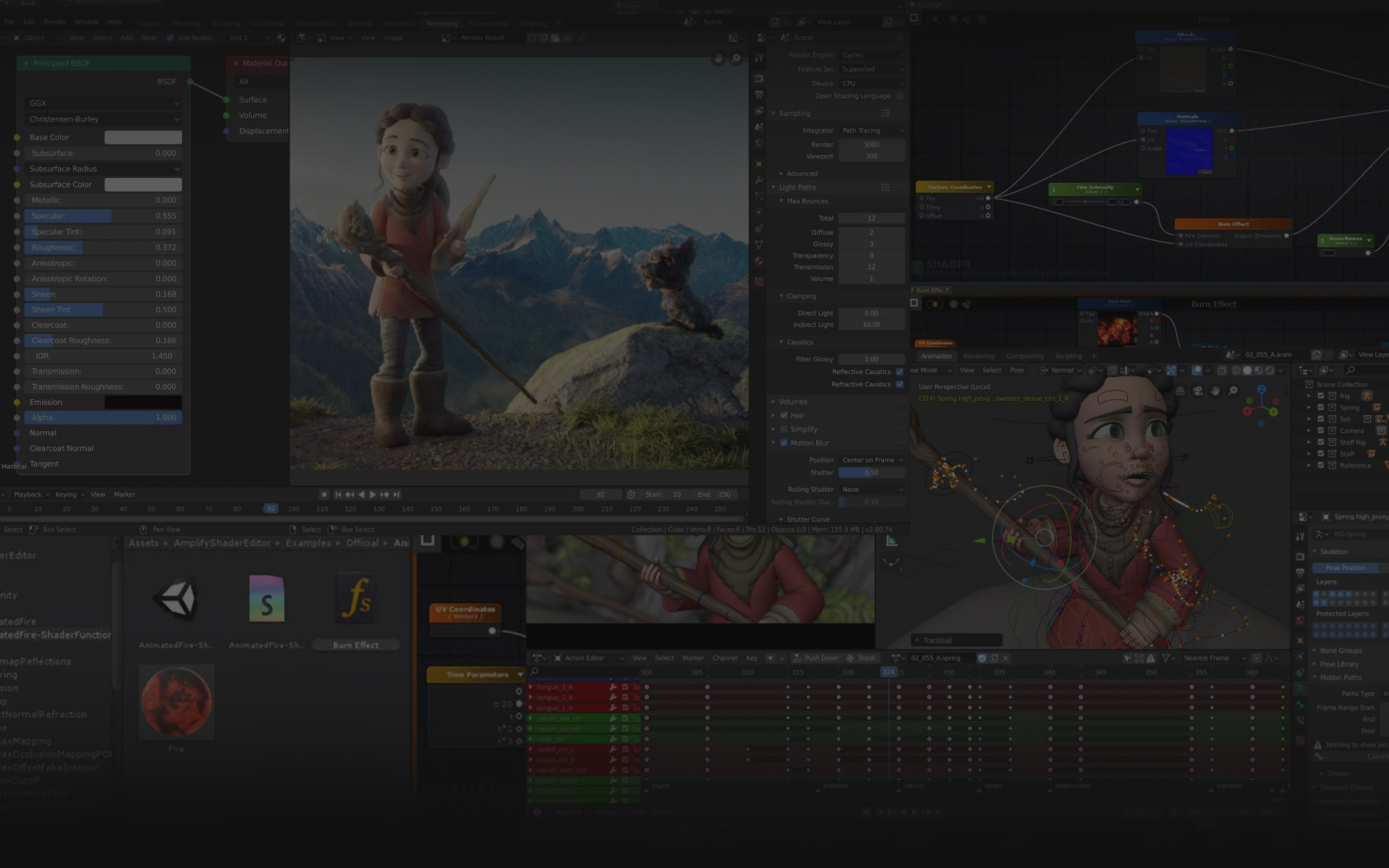Image resolution: width=1389 pixels, height=868 pixels.
Task: Click the Compositing tab in properties
Action: coord(1024,355)
